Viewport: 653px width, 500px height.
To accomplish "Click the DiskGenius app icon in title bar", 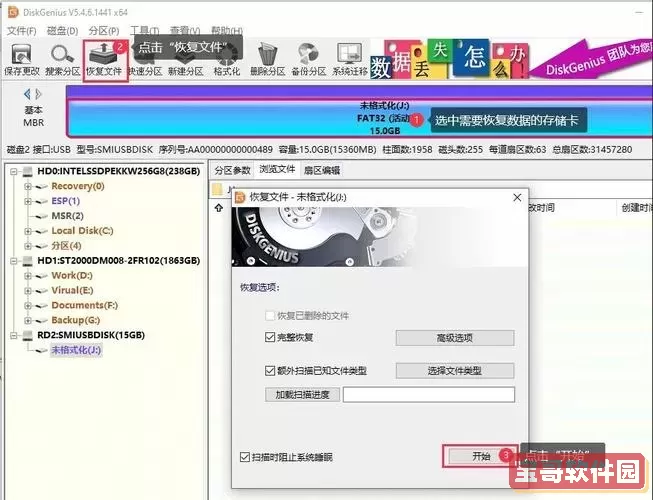I will (13, 12).
